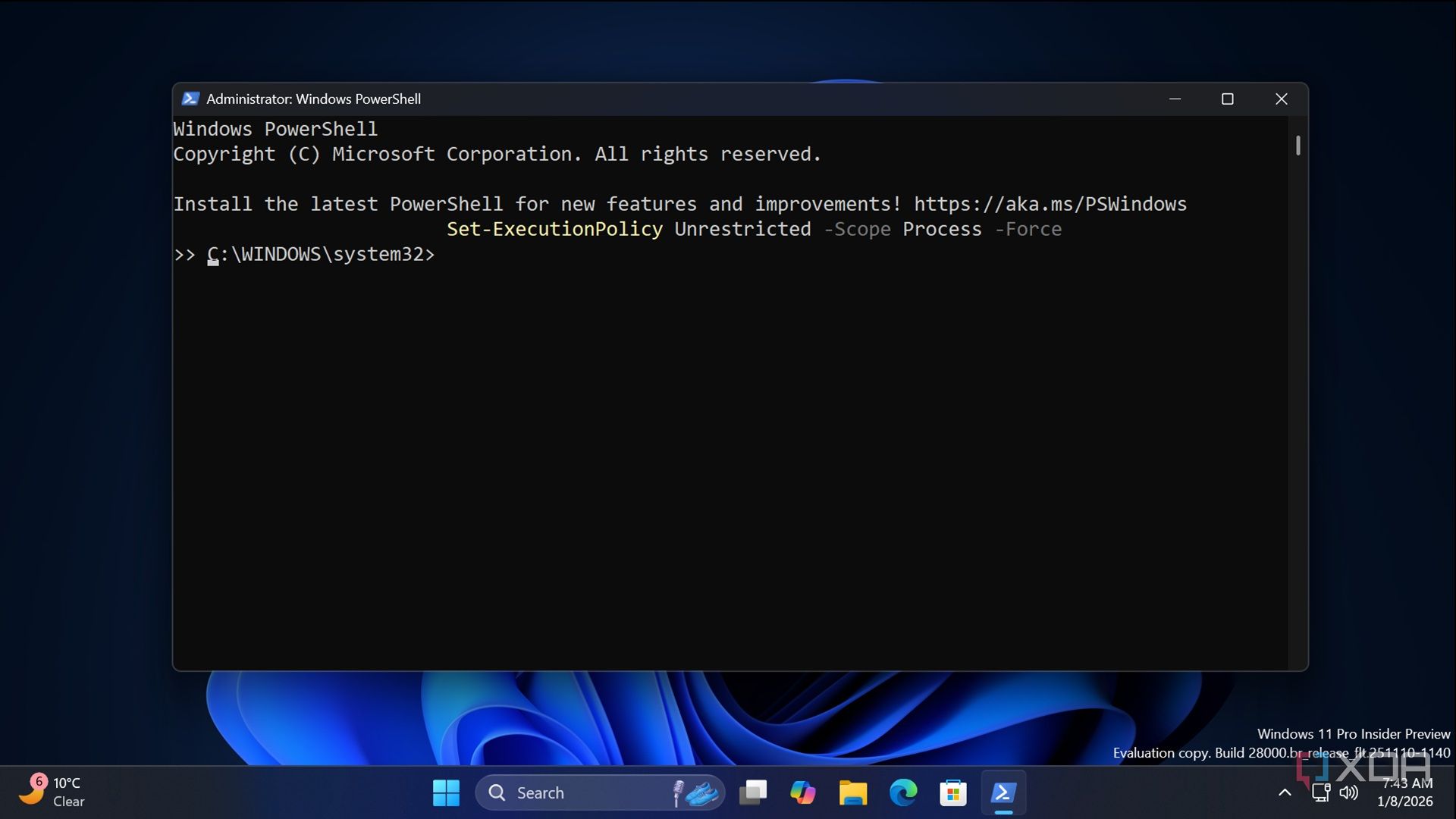This screenshot has height=819, width=1456.
Task: Launch Copilot from the taskbar
Action: click(x=802, y=793)
